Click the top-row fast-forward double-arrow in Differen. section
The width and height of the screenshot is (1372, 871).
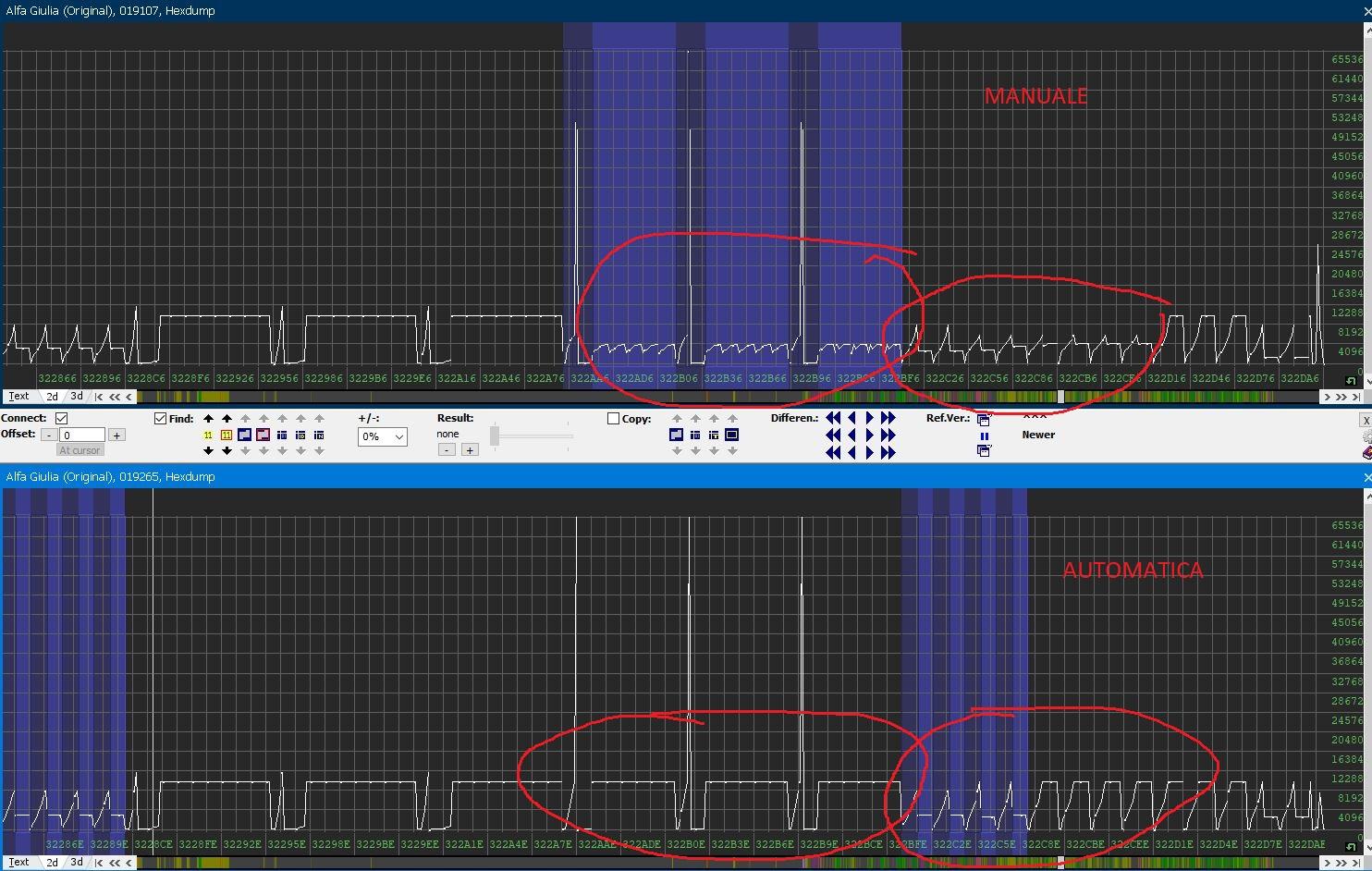click(888, 418)
